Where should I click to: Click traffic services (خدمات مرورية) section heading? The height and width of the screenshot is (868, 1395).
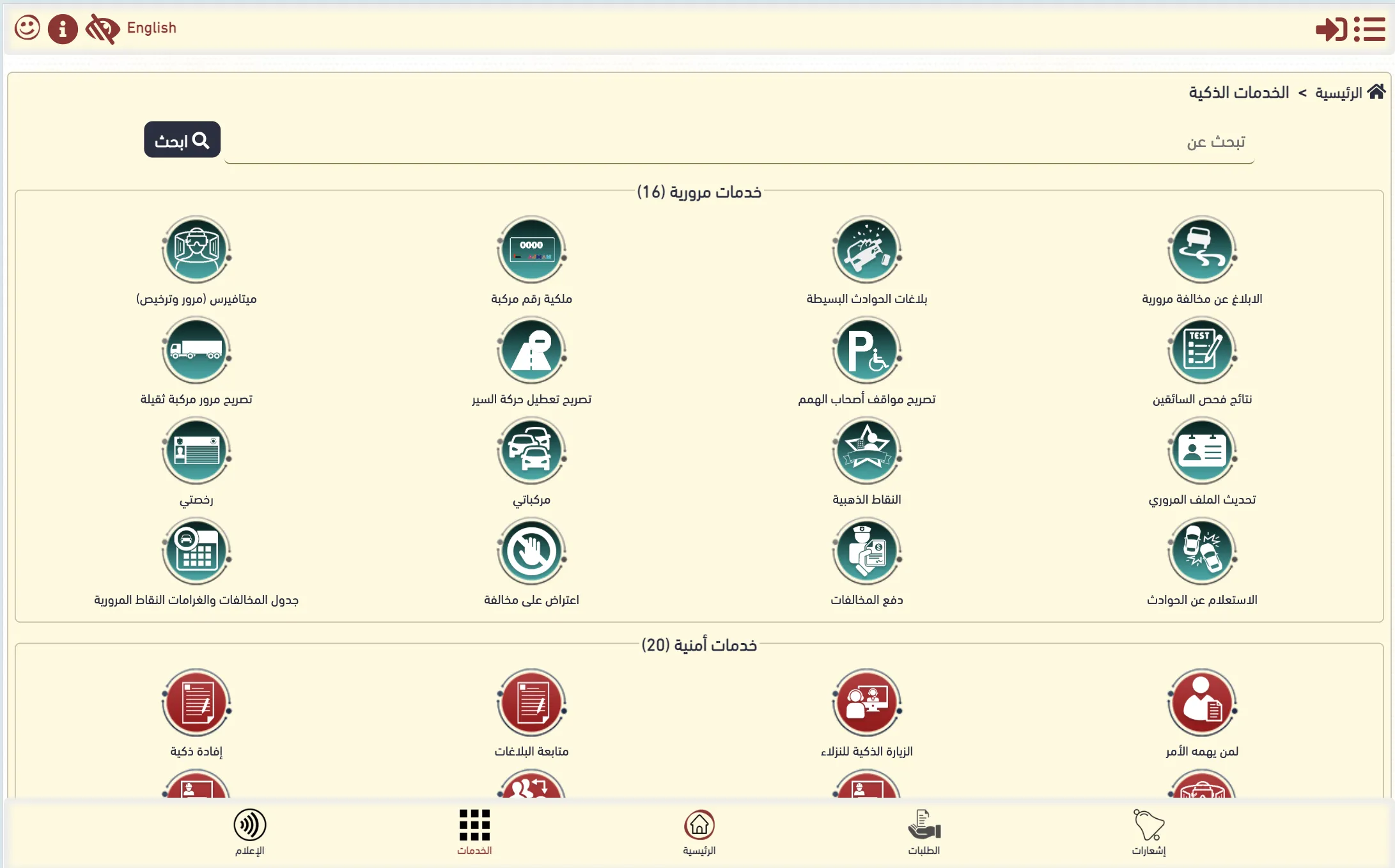click(699, 192)
